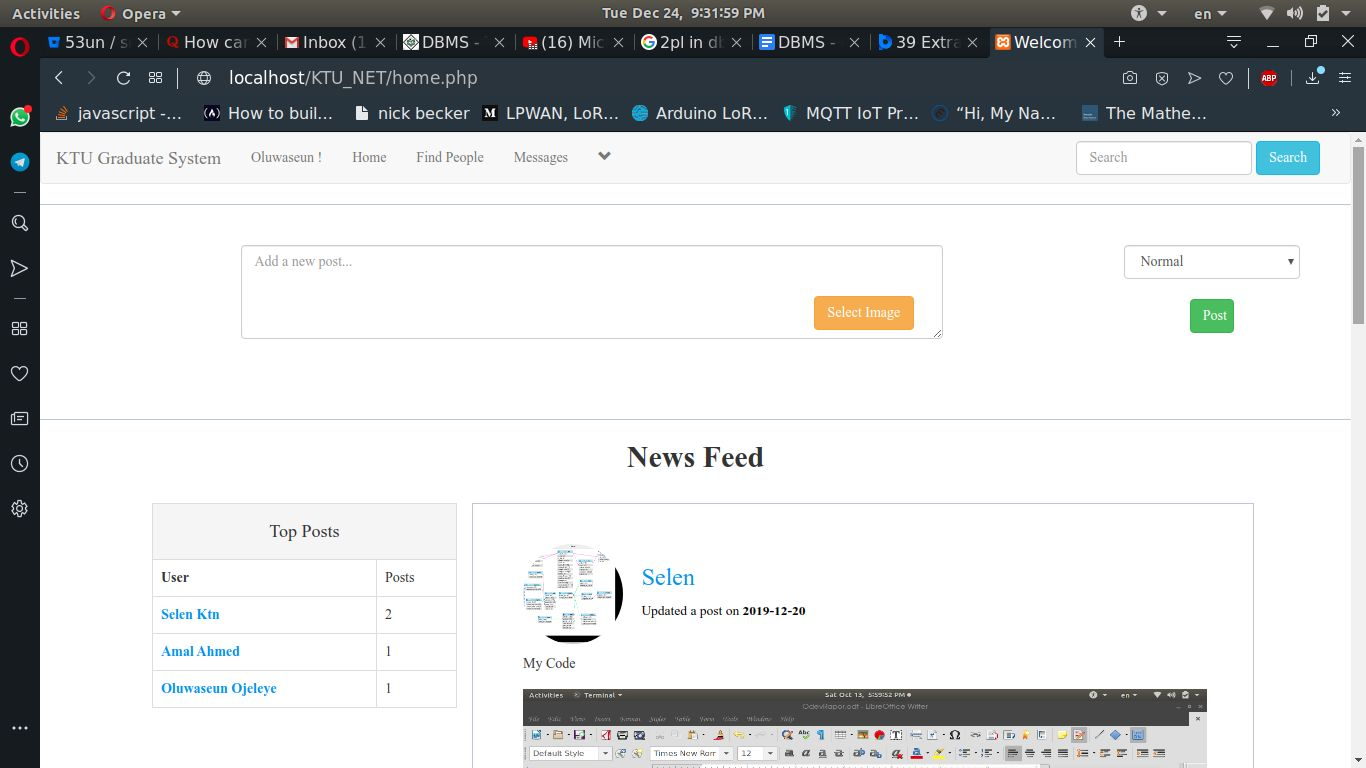Open a new tab with plus button
1366x768 pixels.
tap(1119, 42)
